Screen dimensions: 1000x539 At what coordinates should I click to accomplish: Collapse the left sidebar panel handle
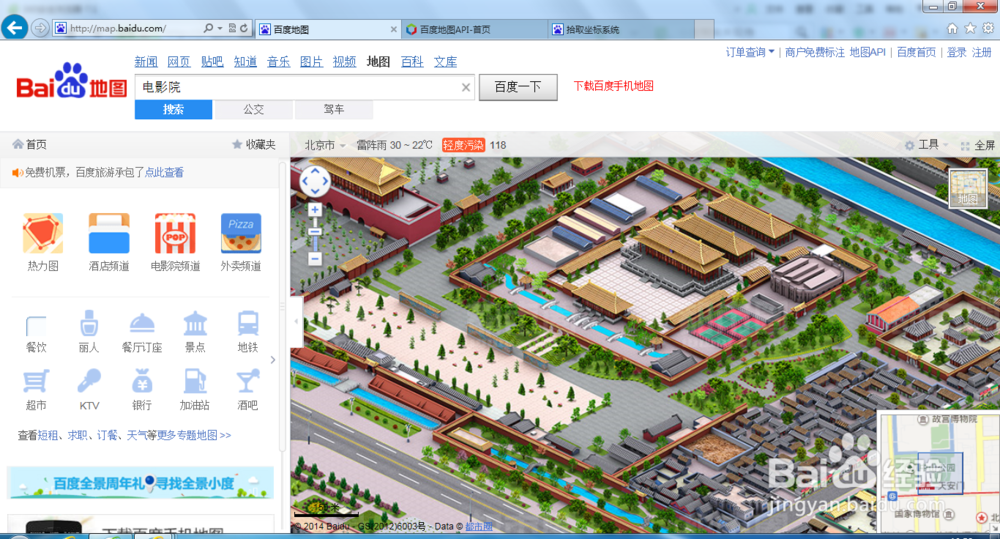296,321
